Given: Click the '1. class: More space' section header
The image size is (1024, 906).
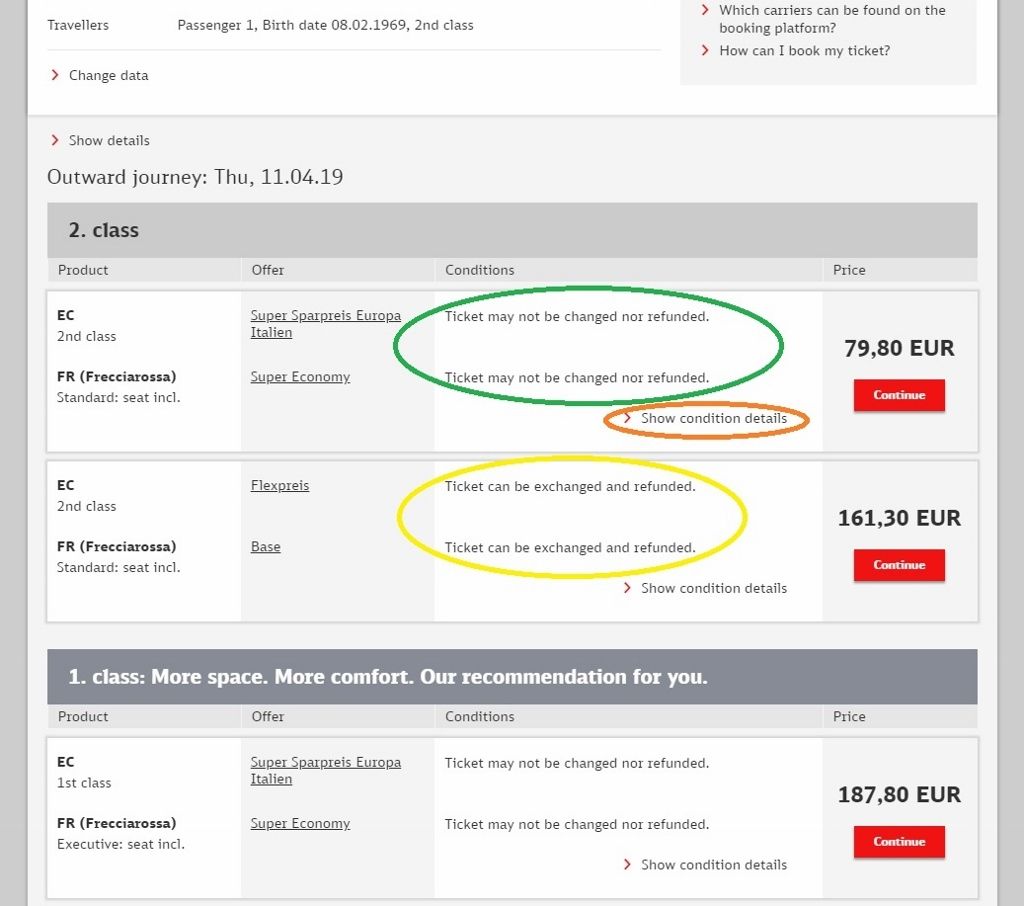Looking at the screenshot, I should click(512, 677).
